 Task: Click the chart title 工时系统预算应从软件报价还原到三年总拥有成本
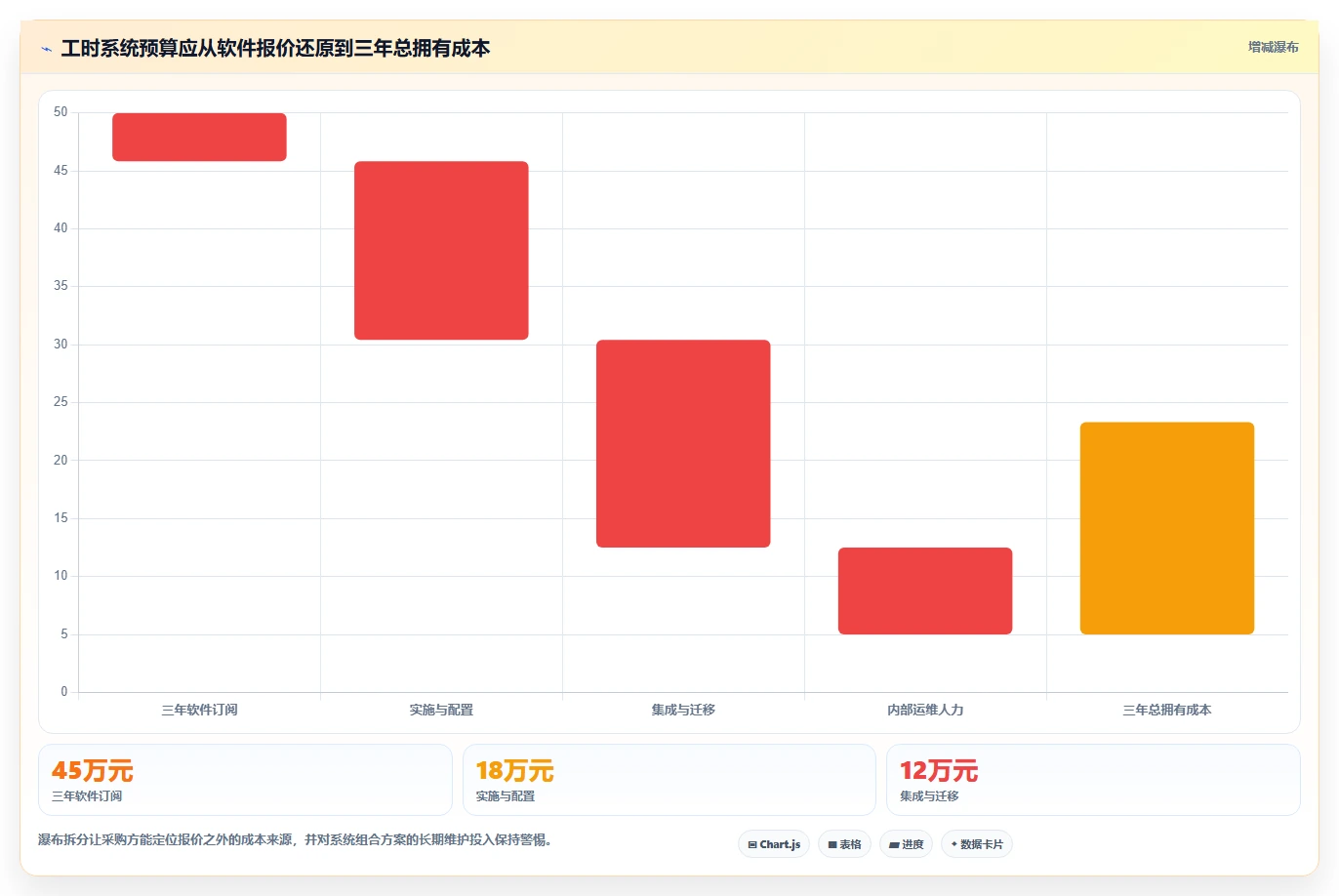[x=275, y=48]
